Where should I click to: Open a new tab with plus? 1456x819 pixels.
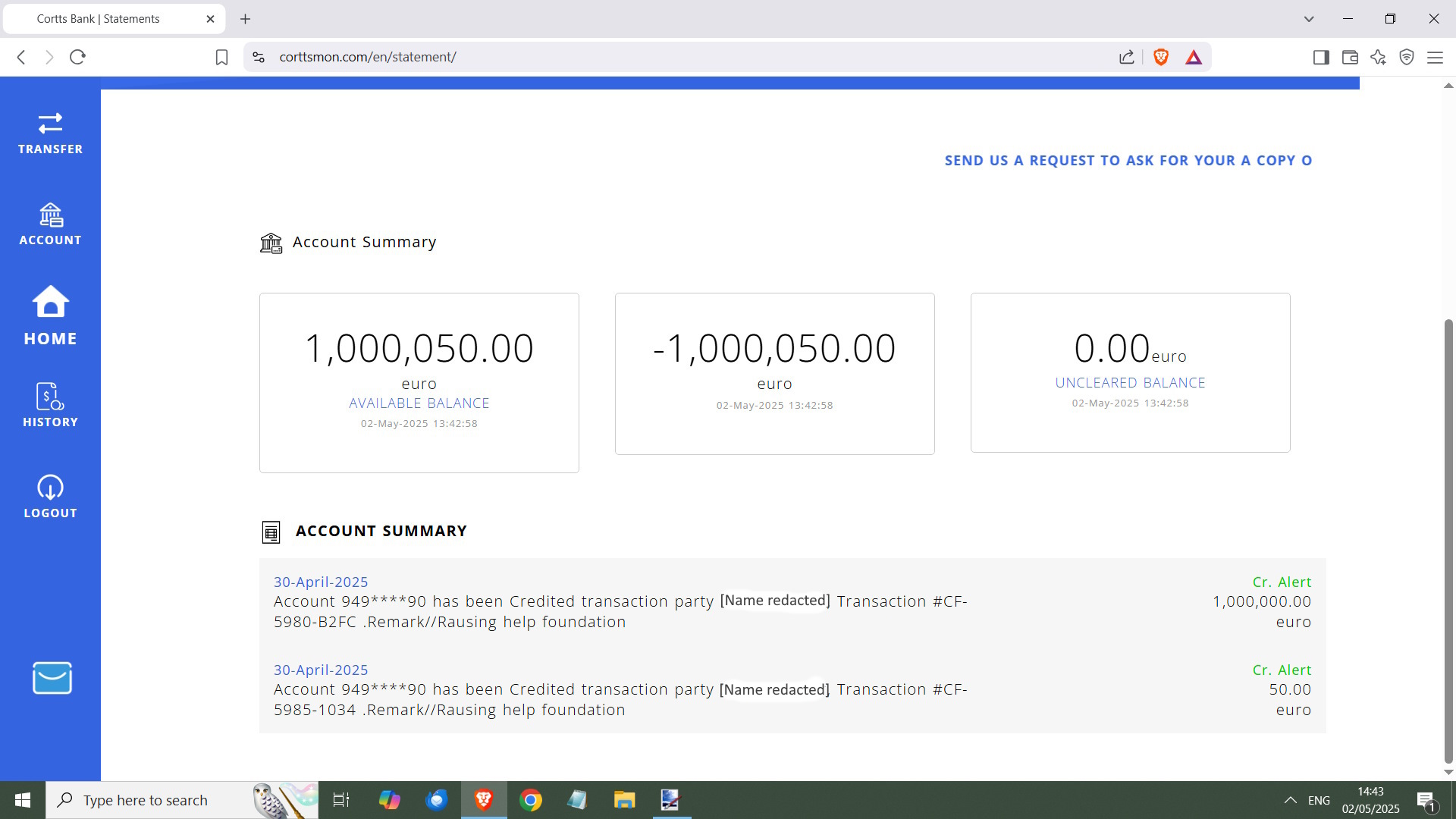point(245,19)
